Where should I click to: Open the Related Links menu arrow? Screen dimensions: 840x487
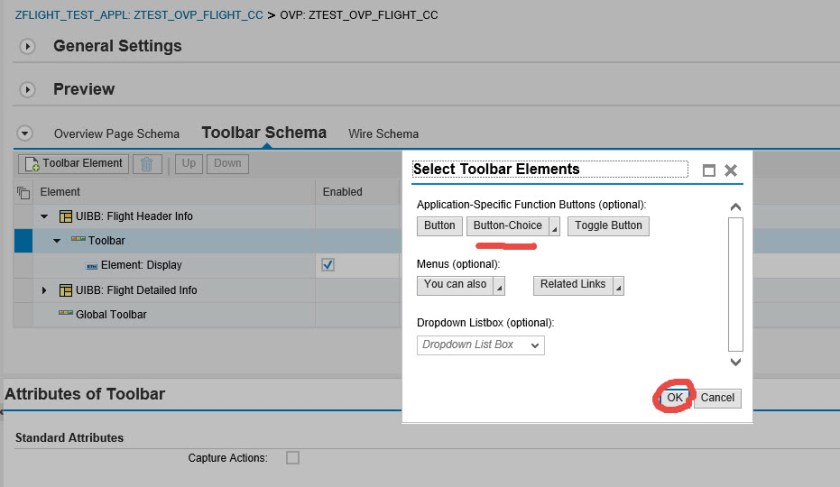point(618,286)
